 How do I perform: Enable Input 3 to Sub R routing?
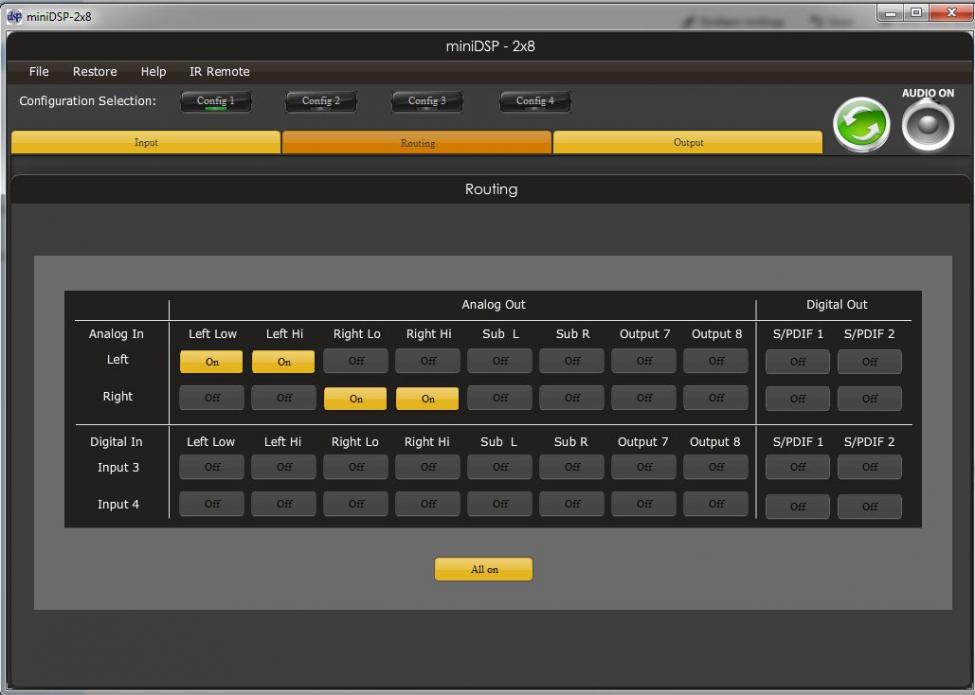(572, 467)
